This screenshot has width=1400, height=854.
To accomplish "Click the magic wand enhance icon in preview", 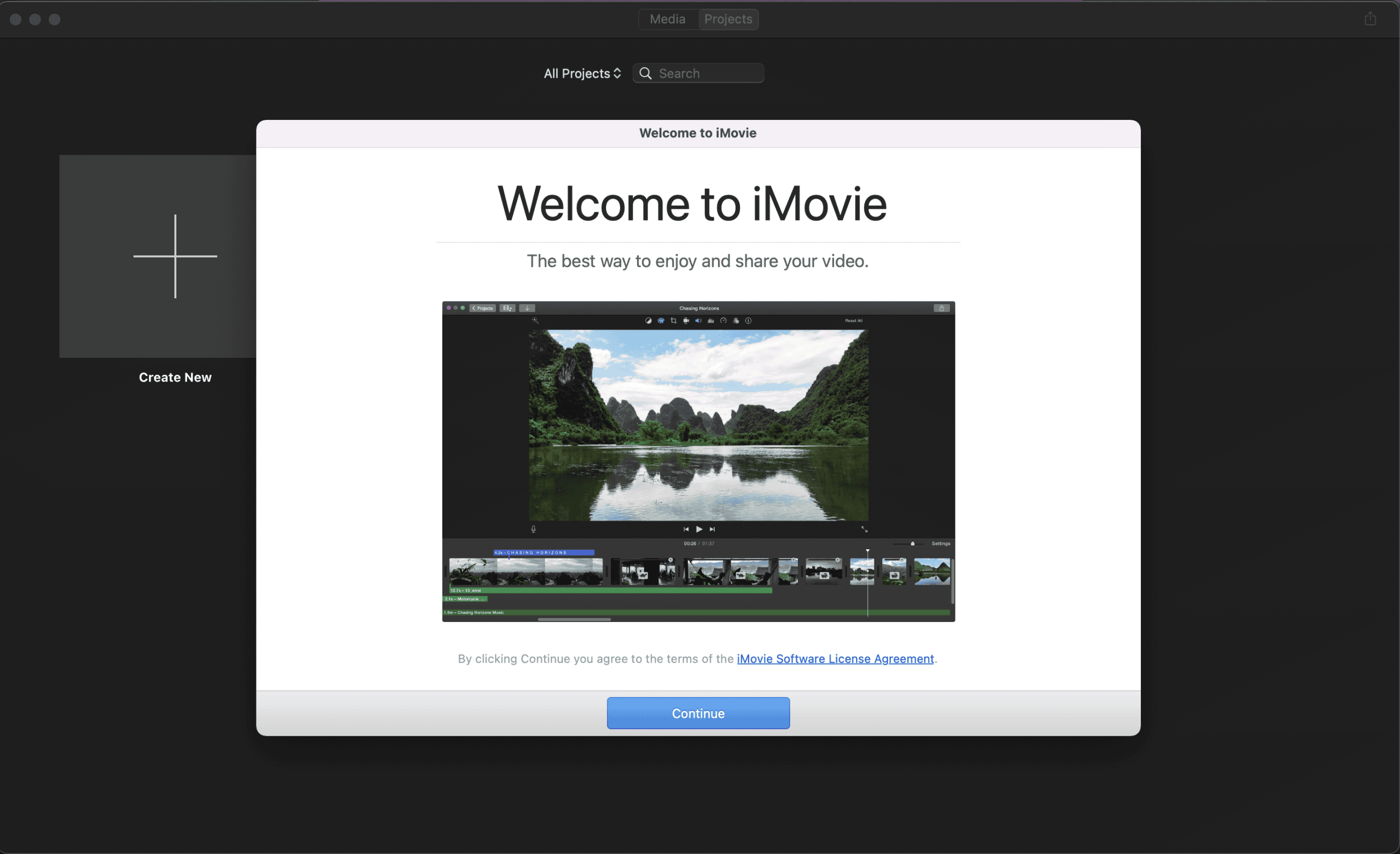I will click(x=535, y=321).
